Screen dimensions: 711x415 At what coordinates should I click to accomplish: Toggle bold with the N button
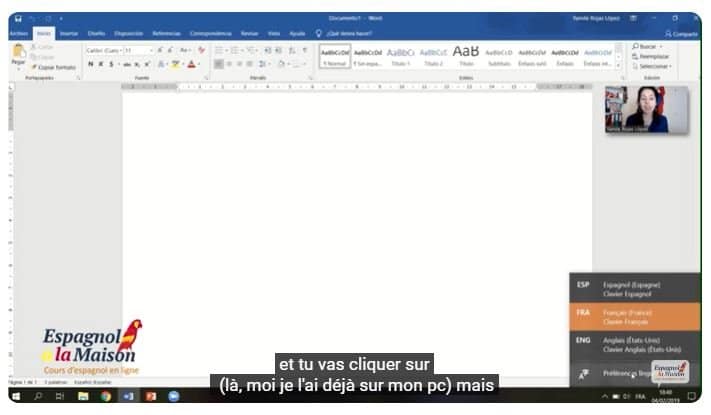pos(91,64)
